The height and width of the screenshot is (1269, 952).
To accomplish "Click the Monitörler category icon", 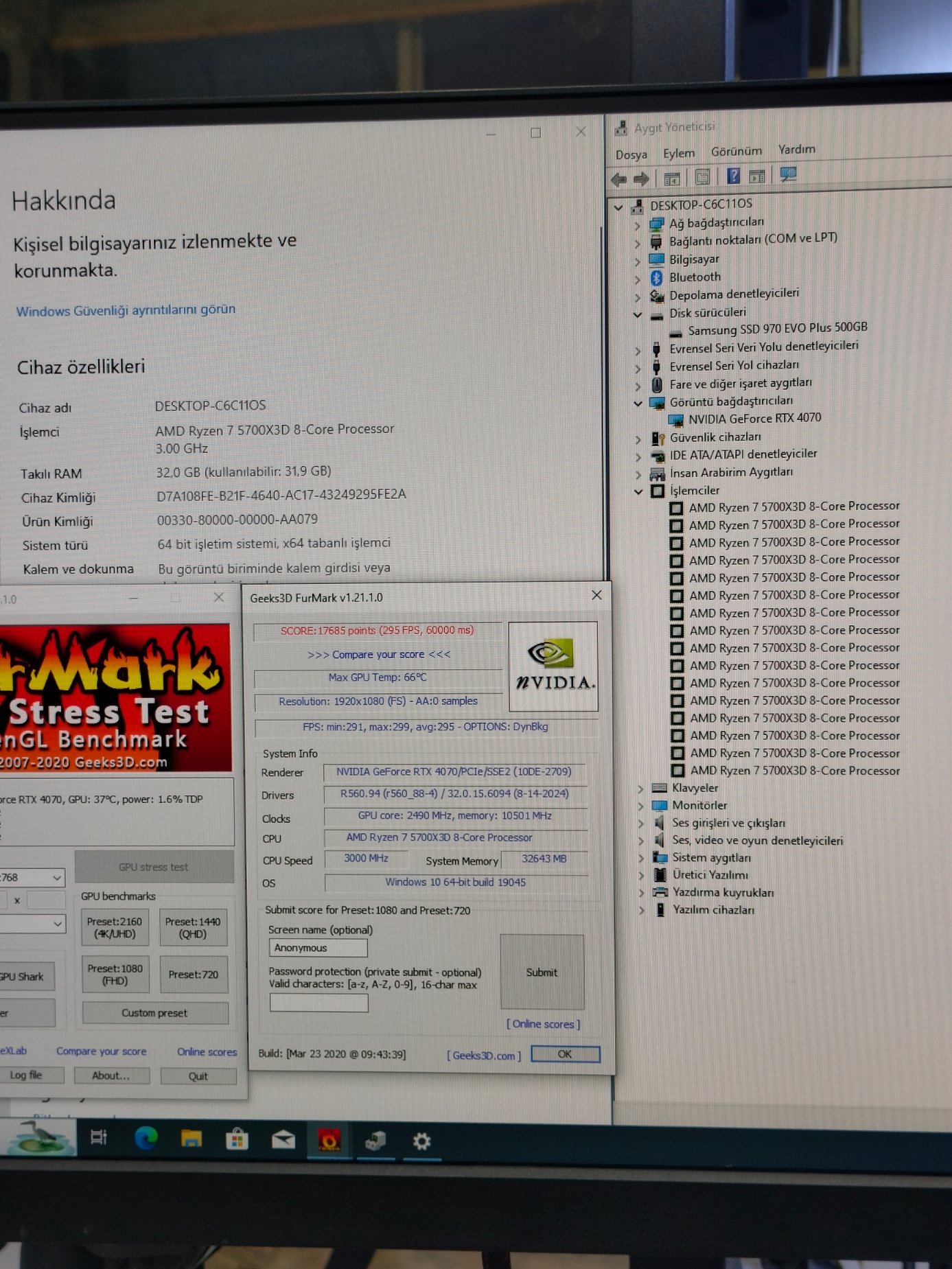I will point(660,805).
